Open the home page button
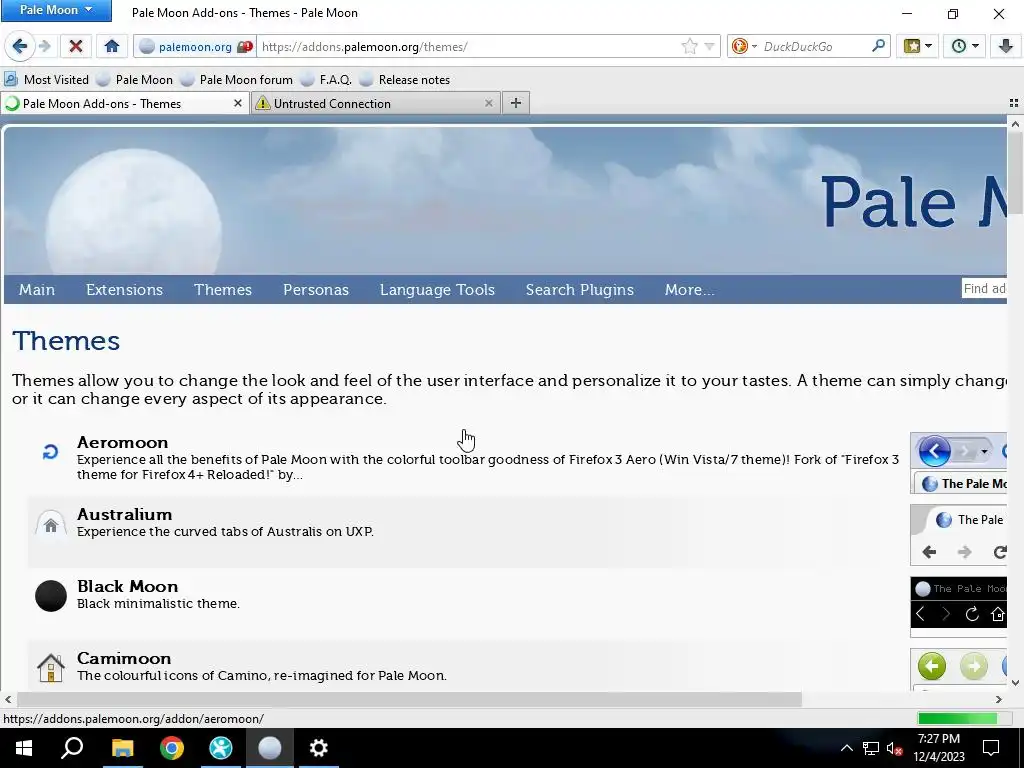1024x768 pixels. click(112, 46)
